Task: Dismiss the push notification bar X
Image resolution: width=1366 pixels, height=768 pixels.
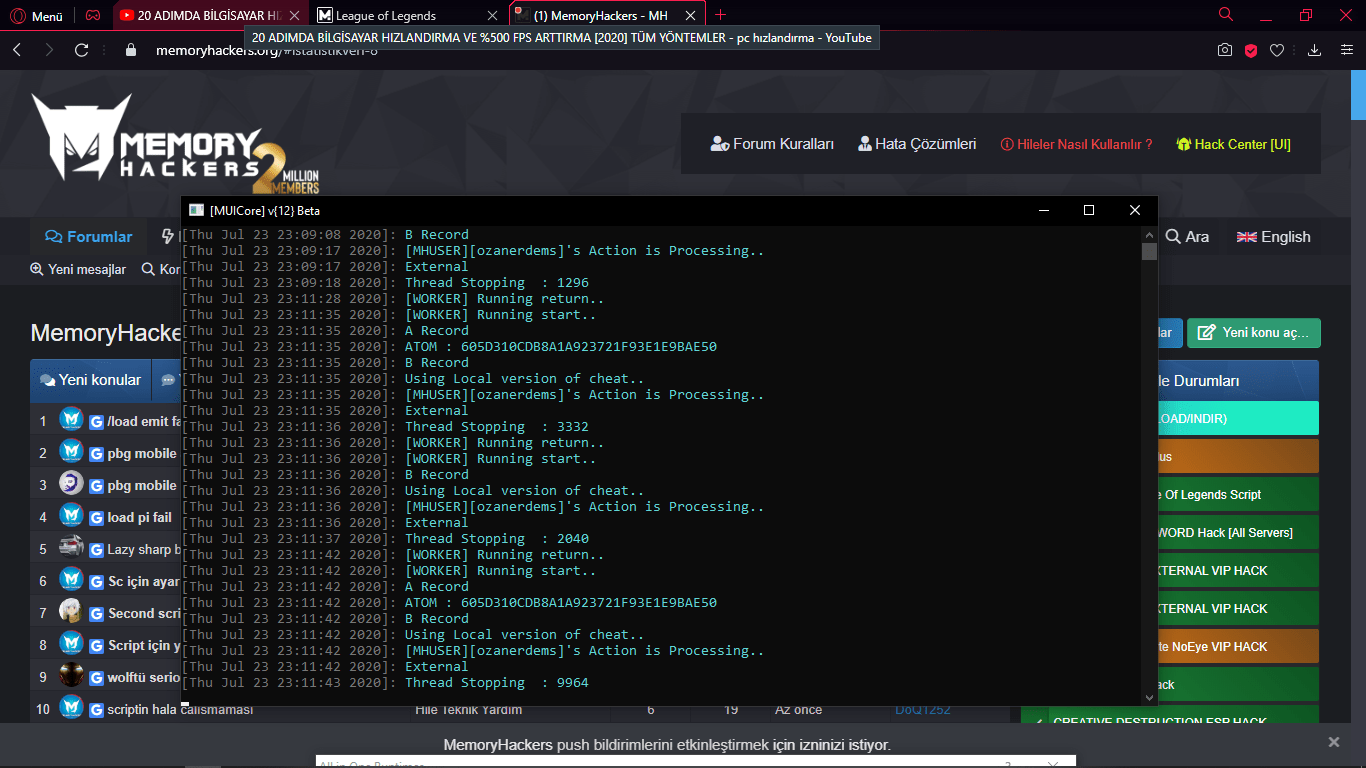Action: point(1333,742)
